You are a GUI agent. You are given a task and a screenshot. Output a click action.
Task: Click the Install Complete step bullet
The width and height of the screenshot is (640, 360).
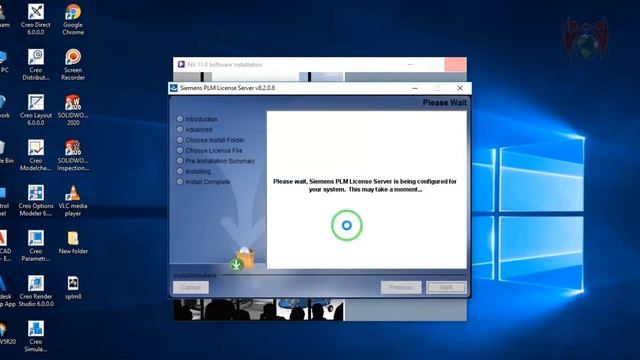[x=180, y=182]
